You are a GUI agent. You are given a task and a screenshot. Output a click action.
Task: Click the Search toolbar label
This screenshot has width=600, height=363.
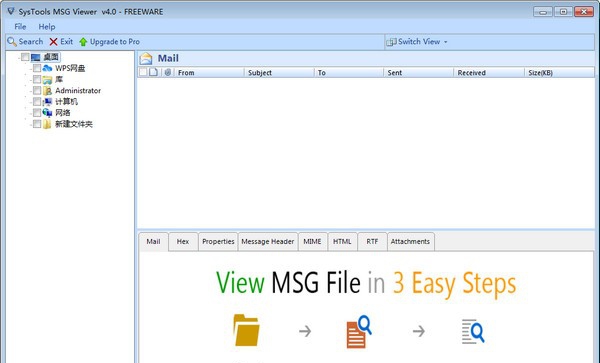(31, 42)
